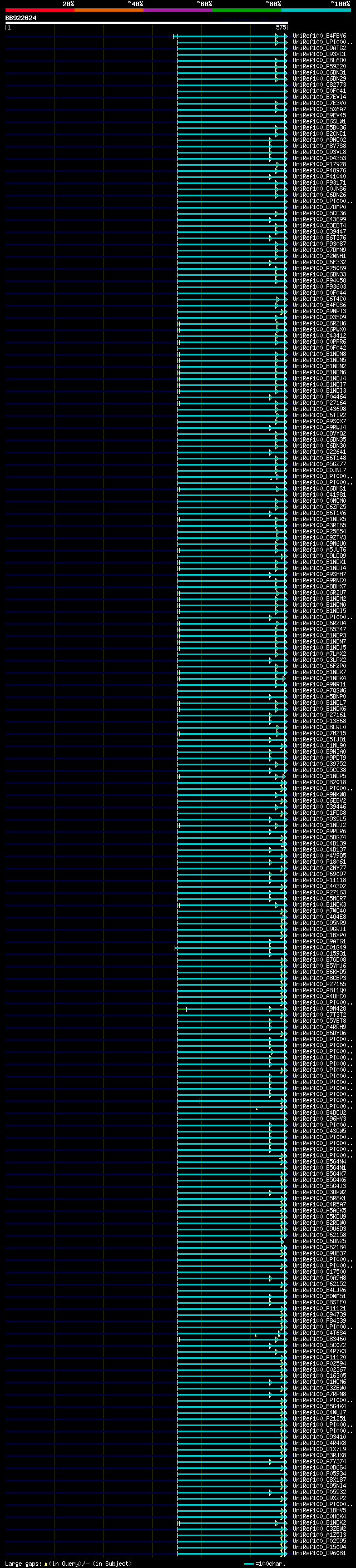Viewport: 356px width, 1568px height.
Task: Click the UniRef100_Q5CC36 label
Action: [x=319, y=213]
